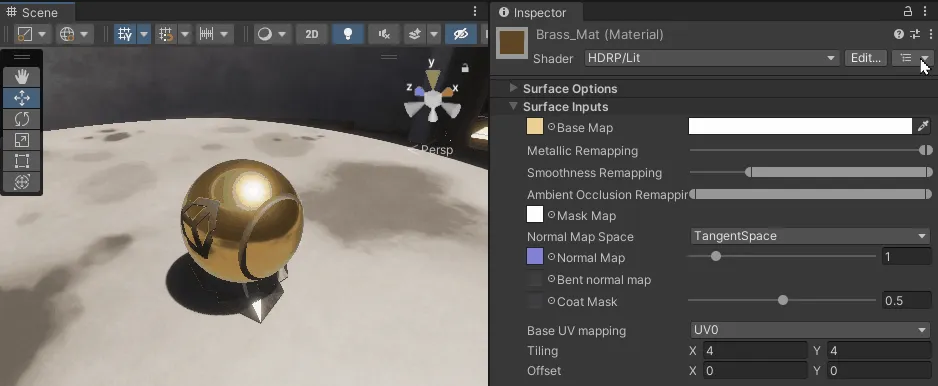Toggle scene audio mute icon
938x386 pixels.
click(383, 34)
